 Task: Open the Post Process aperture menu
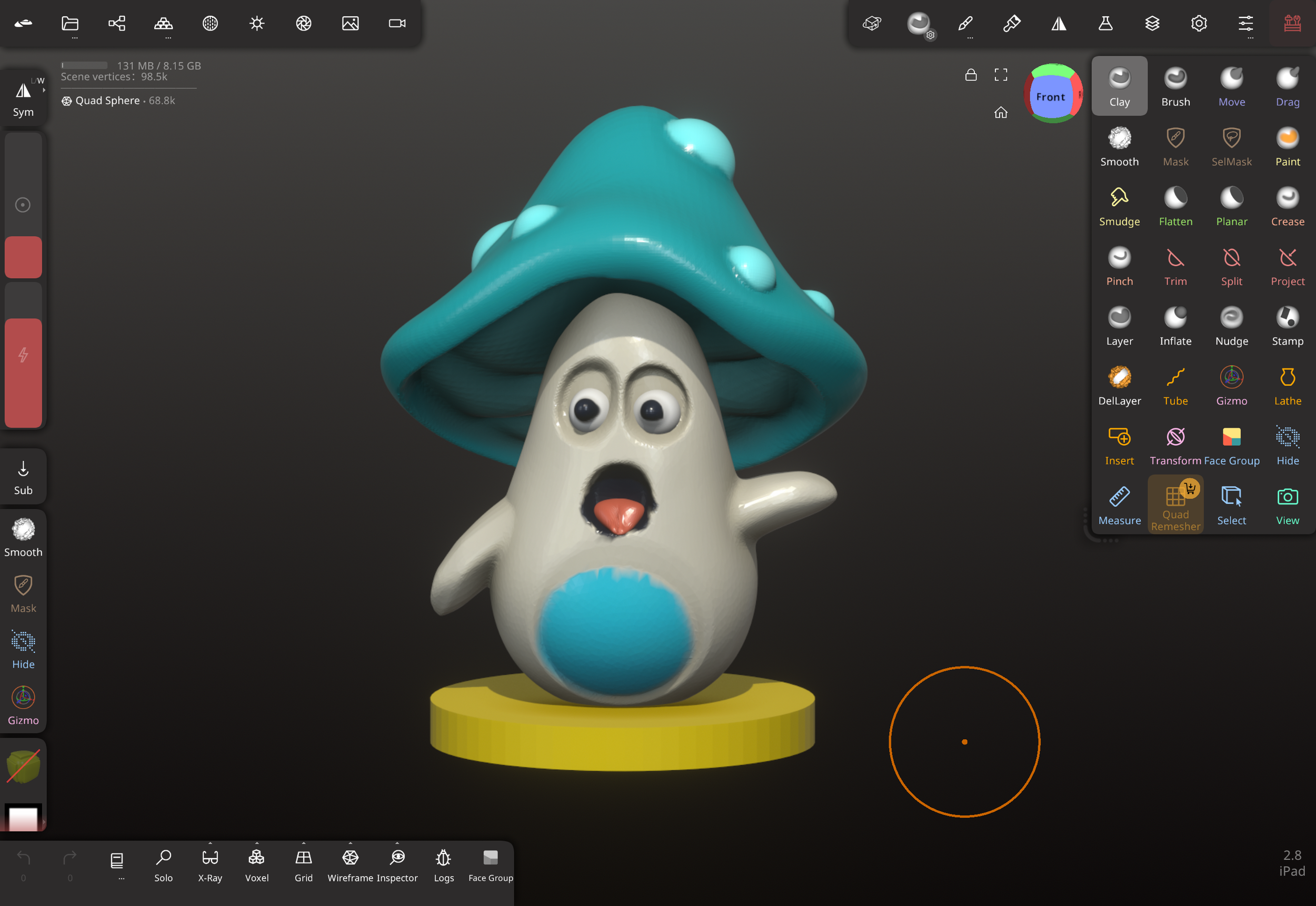[303, 24]
